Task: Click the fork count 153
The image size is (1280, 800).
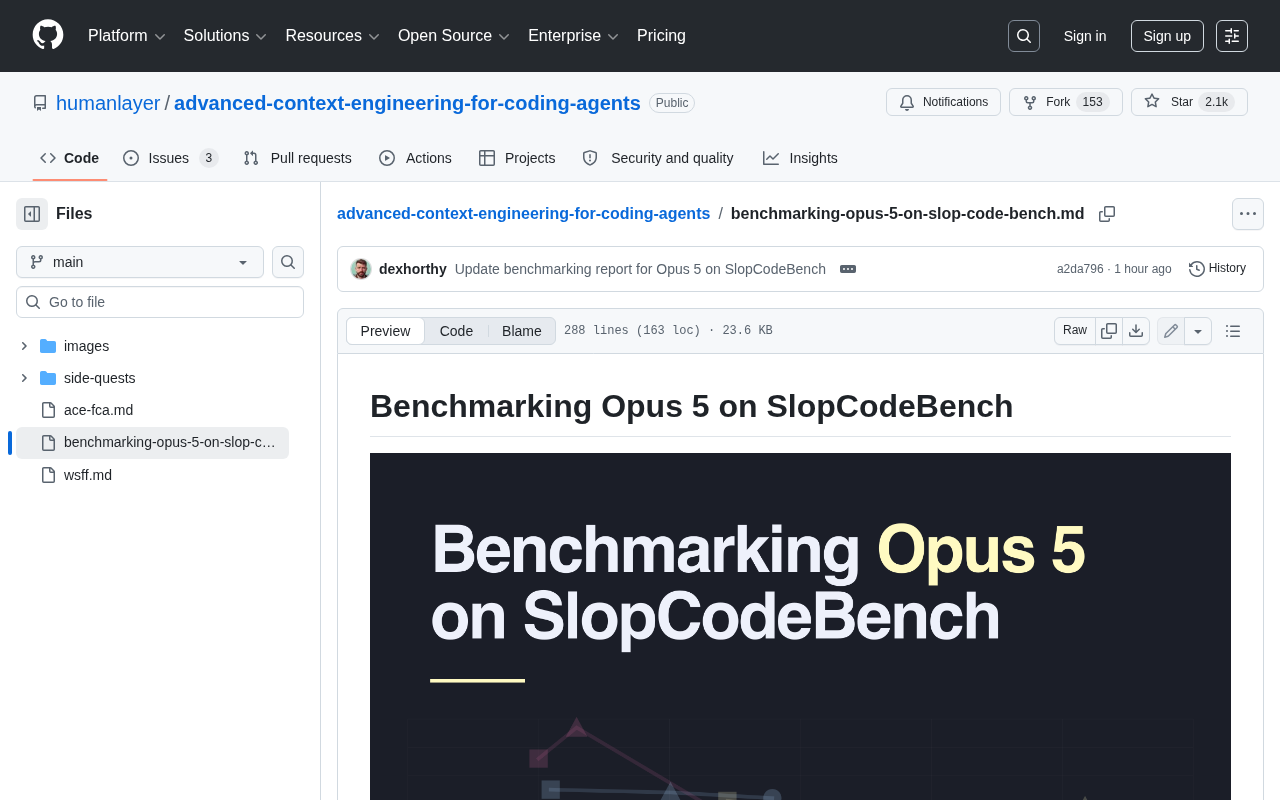Action: [1093, 102]
